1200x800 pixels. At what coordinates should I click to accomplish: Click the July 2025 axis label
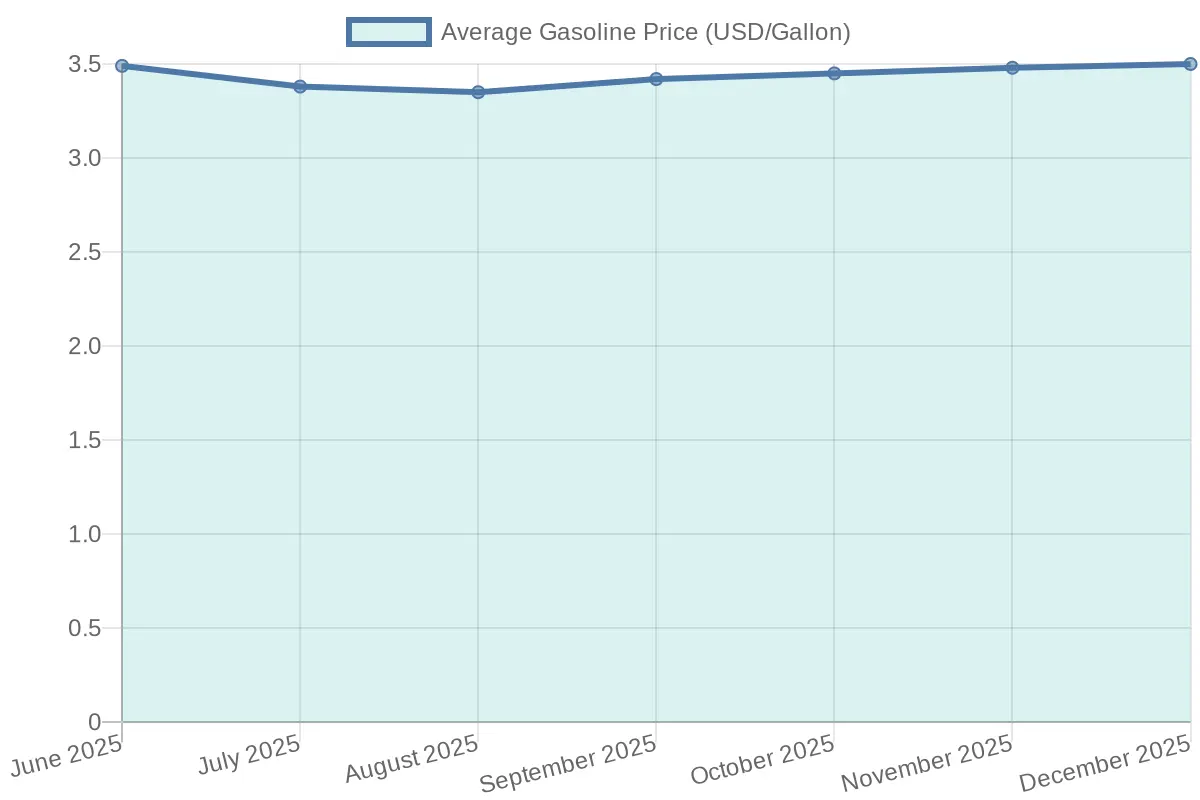point(250,753)
